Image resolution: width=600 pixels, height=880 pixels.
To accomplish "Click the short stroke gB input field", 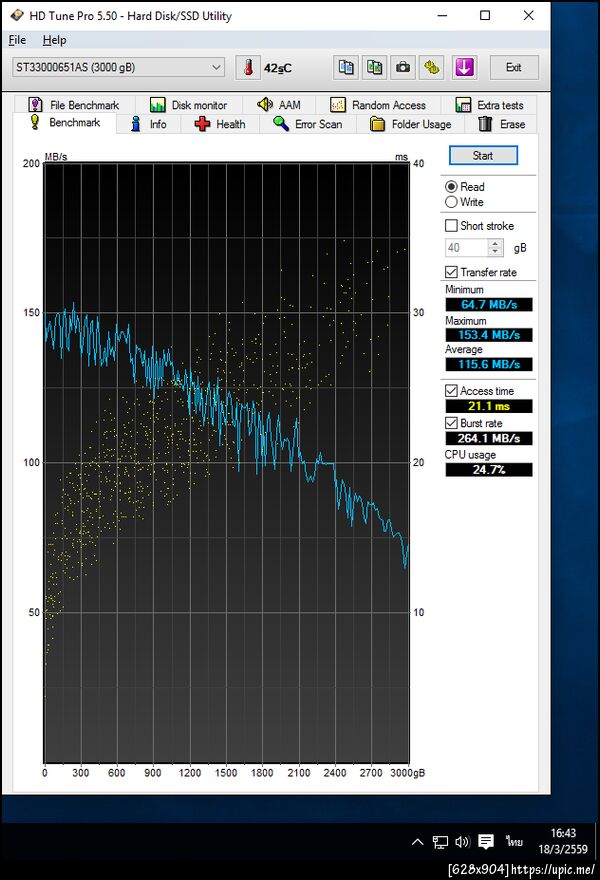I will (467, 248).
